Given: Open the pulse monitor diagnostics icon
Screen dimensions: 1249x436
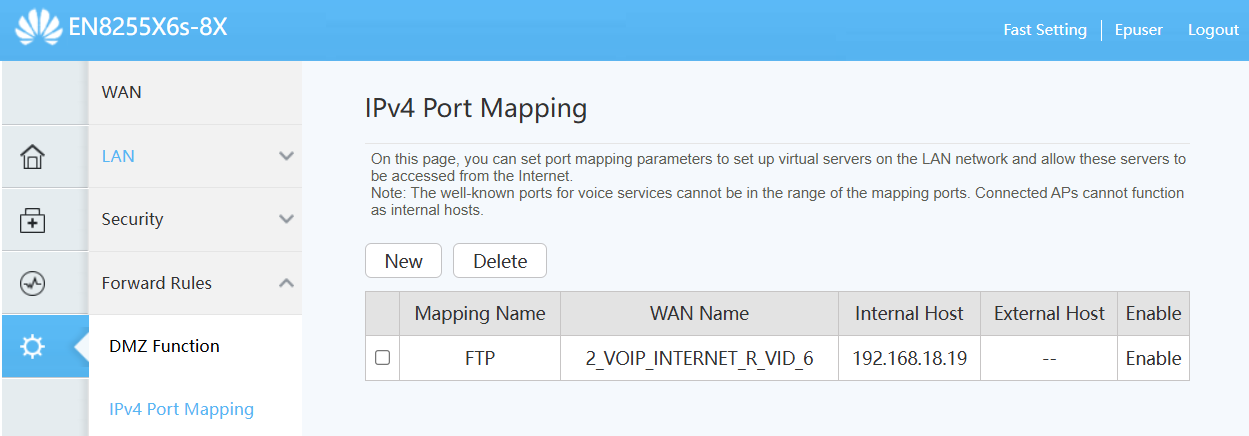Looking at the screenshot, I should 33,284.
